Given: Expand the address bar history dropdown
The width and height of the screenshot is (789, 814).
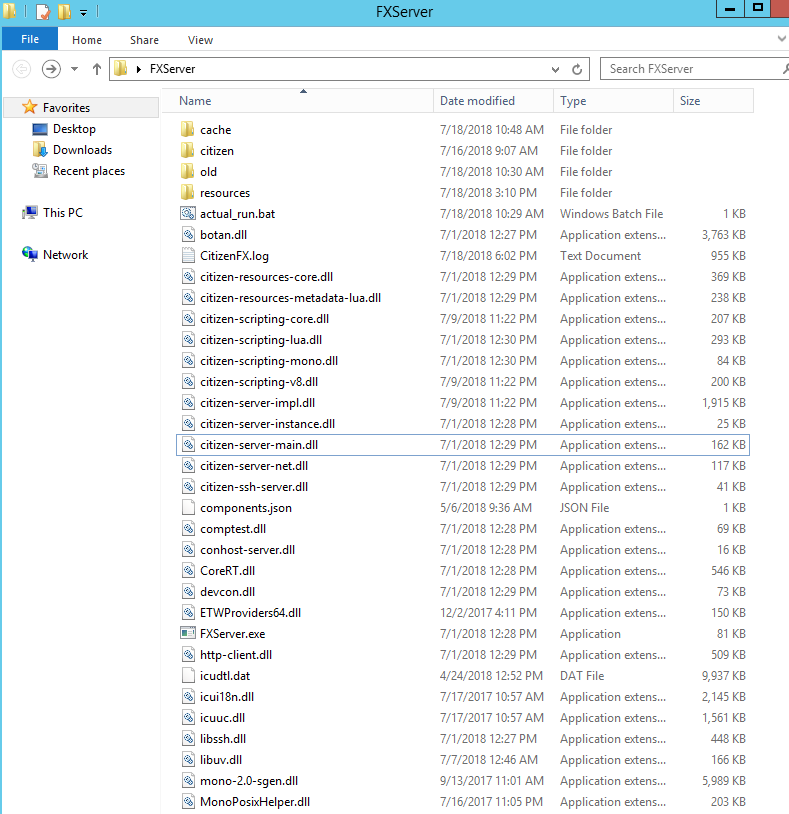Looking at the screenshot, I should tap(555, 69).
